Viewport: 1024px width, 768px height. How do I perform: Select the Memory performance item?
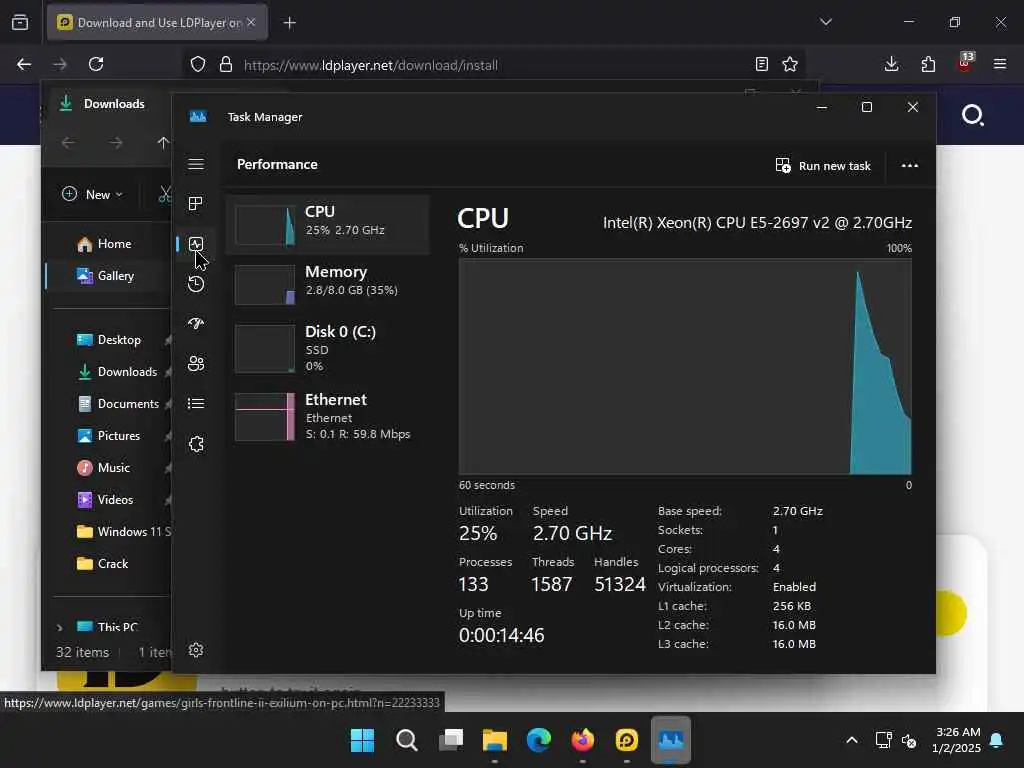click(328, 284)
